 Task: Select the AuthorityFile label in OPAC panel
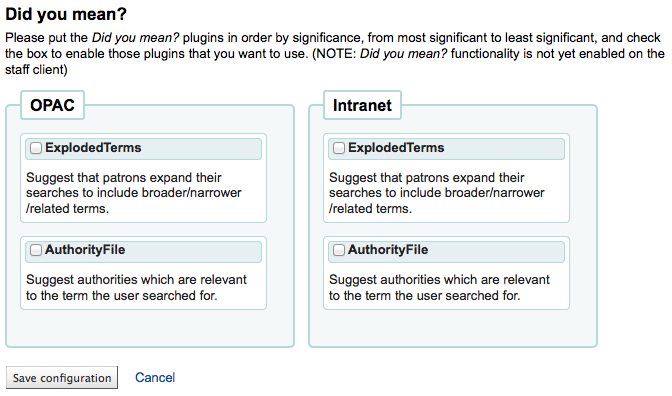pyautogui.click(x=85, y=250)
